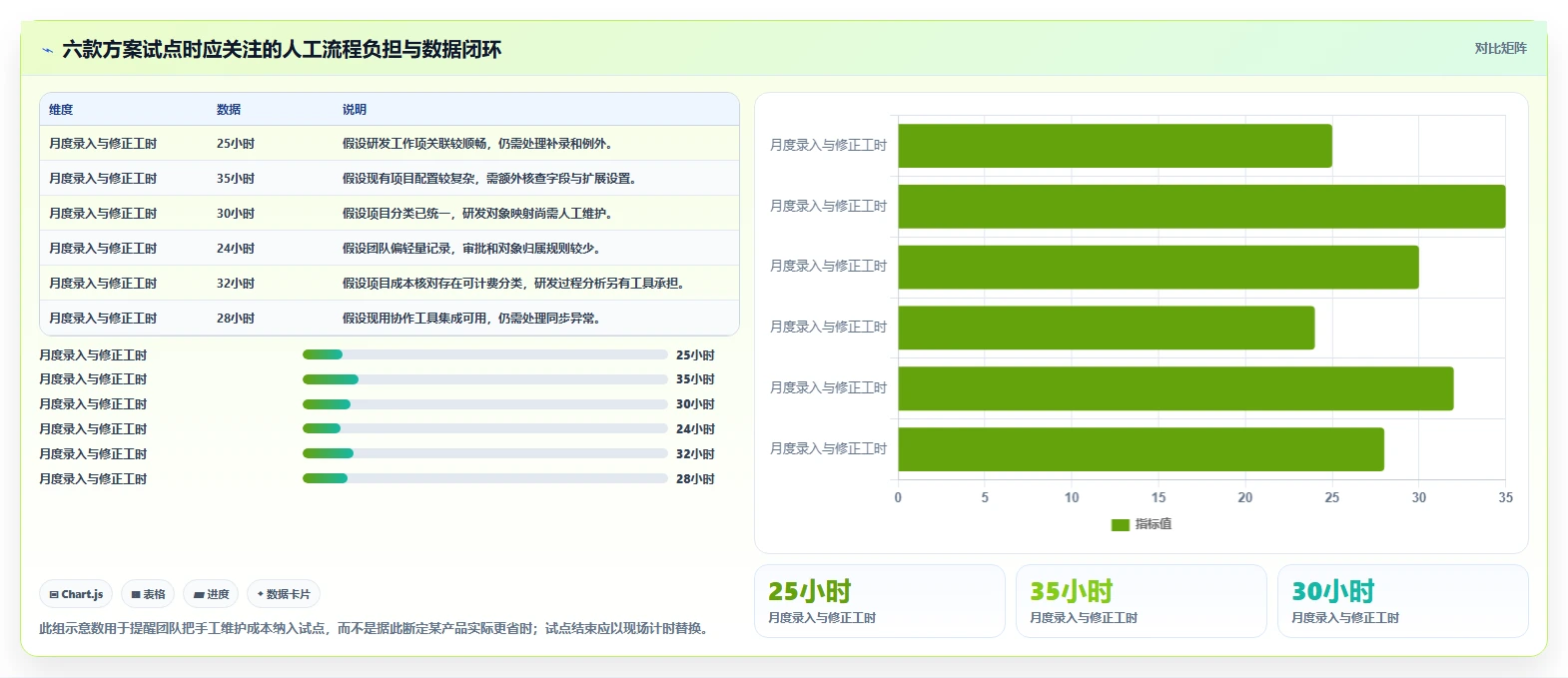1568x678 pixels.
Task: Click the chart bar ending at 30
Action: point(1159,268)
